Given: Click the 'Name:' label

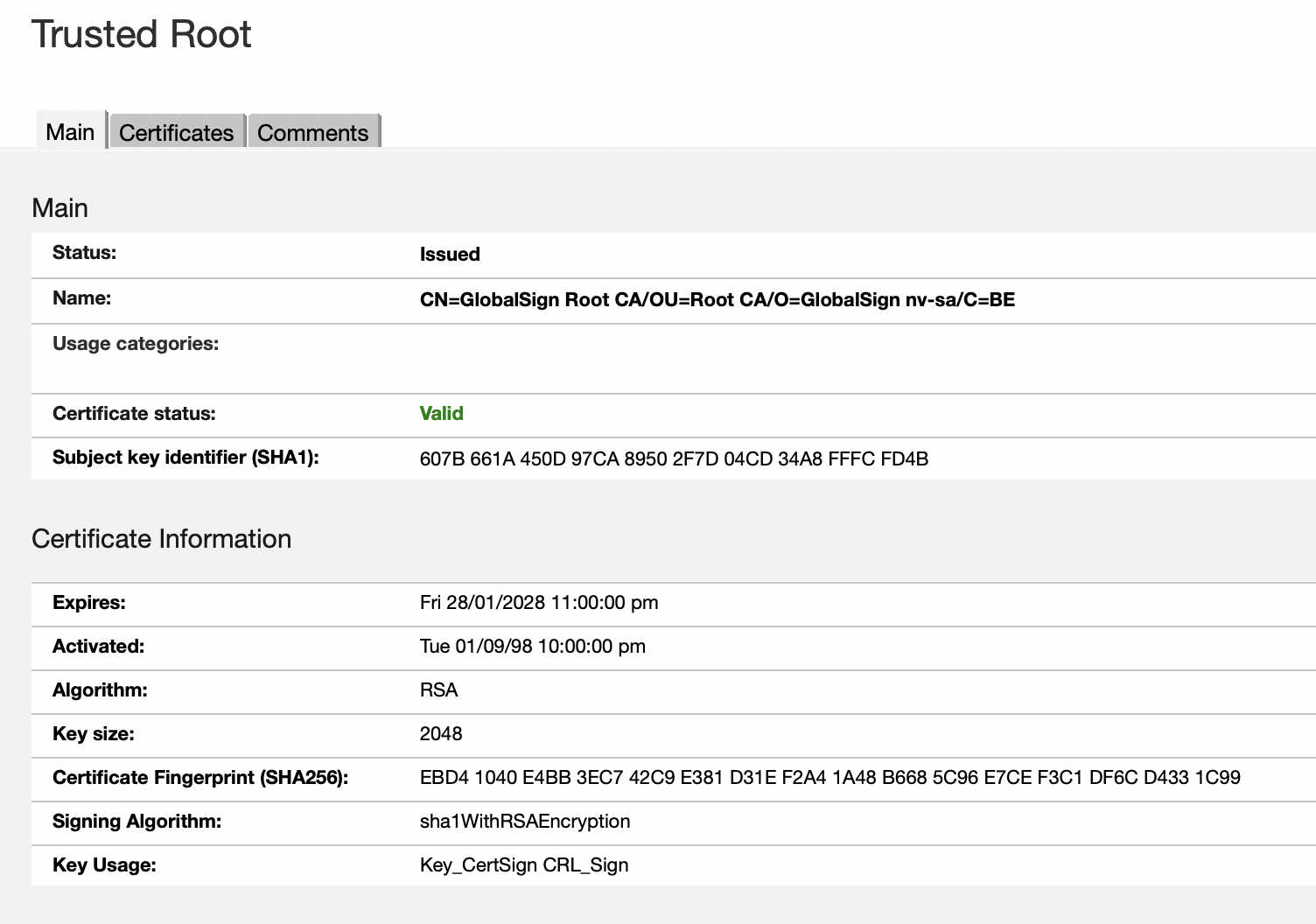Looking at the screenshot, I should 81,298.
